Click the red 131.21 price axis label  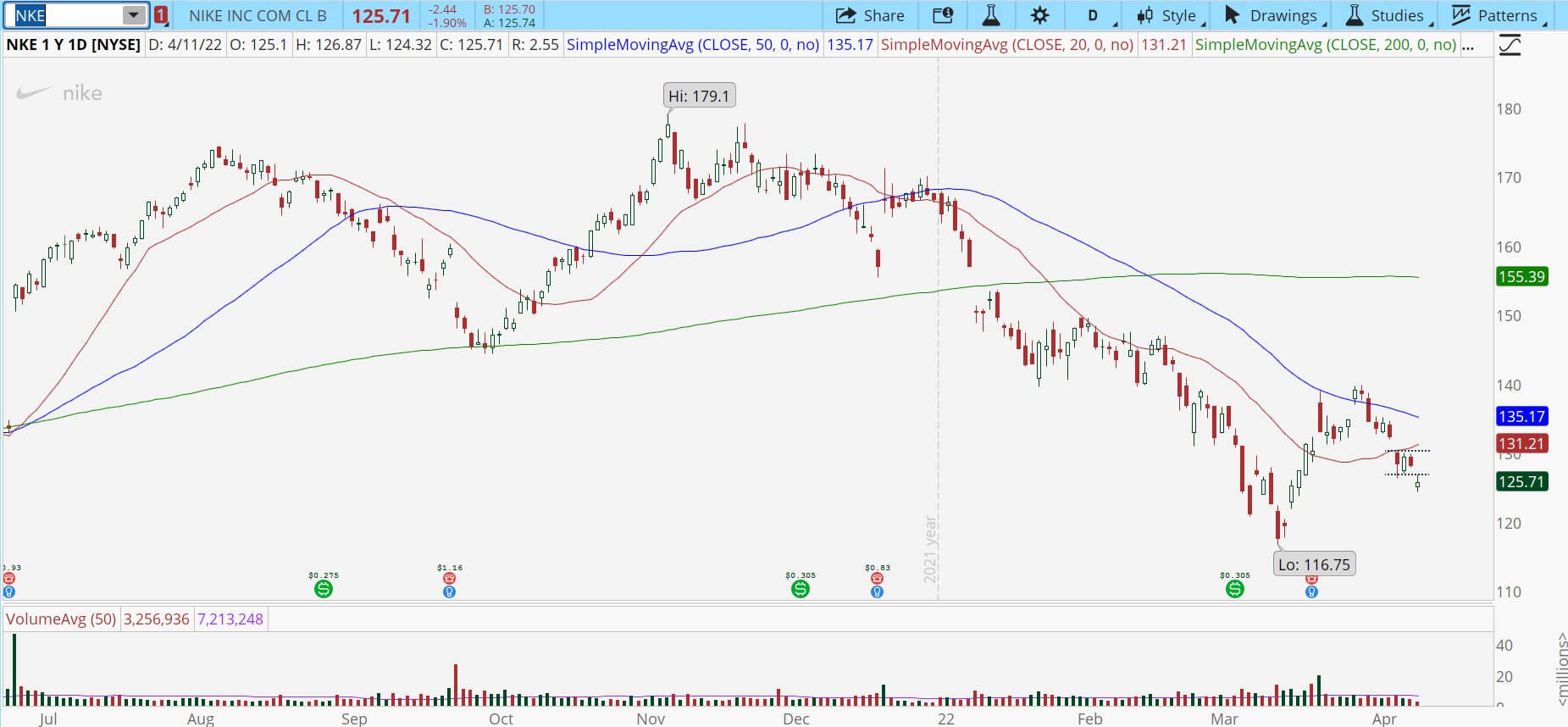1521,444
